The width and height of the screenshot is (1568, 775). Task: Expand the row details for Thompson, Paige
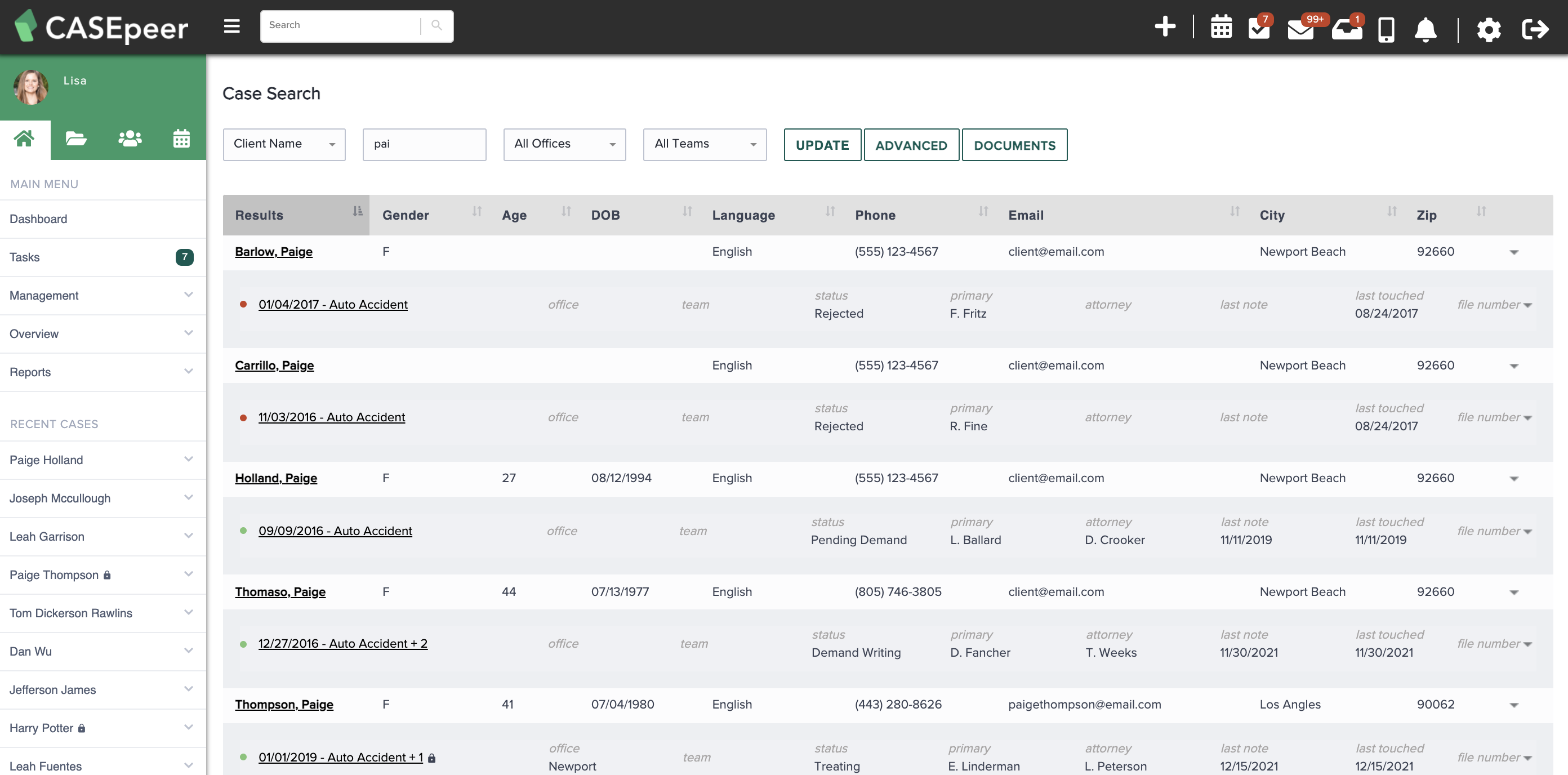(1514, 705)
